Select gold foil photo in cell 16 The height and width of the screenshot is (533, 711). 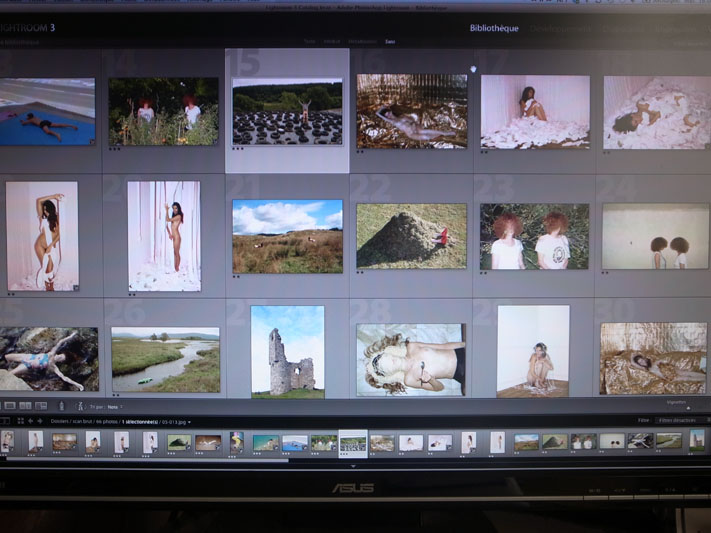412,112
